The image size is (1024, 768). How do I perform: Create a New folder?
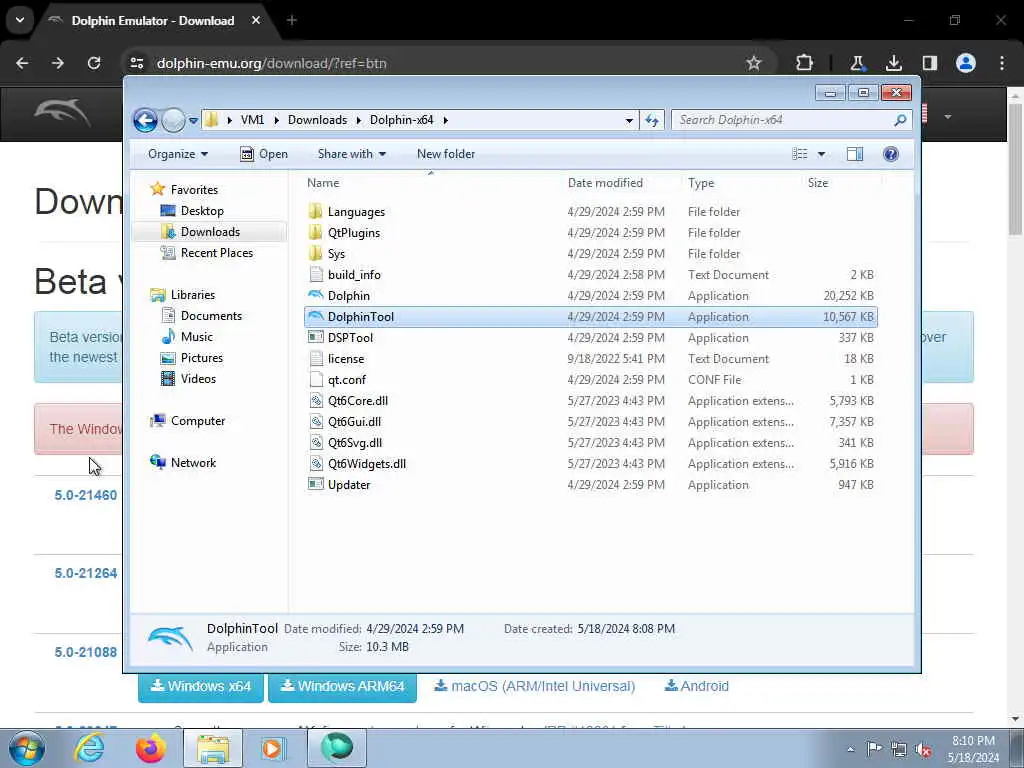click(446, 154)
